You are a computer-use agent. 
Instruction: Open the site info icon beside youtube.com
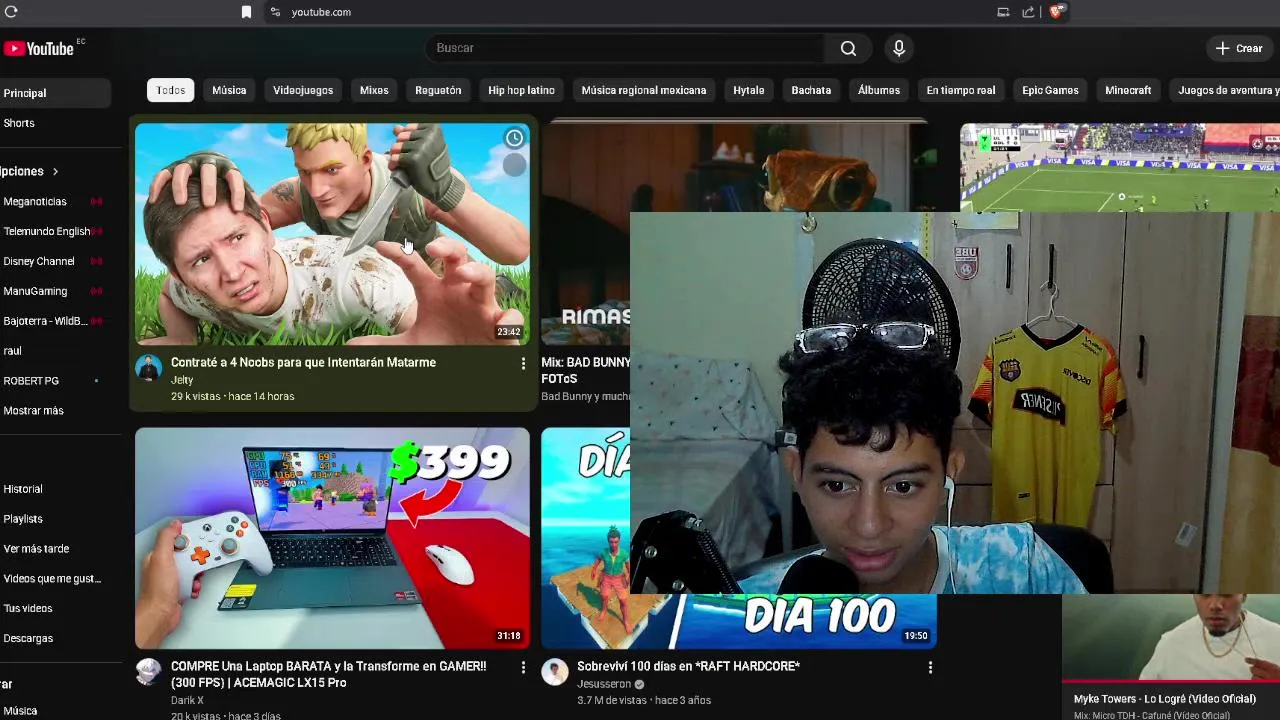tap(275, 12)
